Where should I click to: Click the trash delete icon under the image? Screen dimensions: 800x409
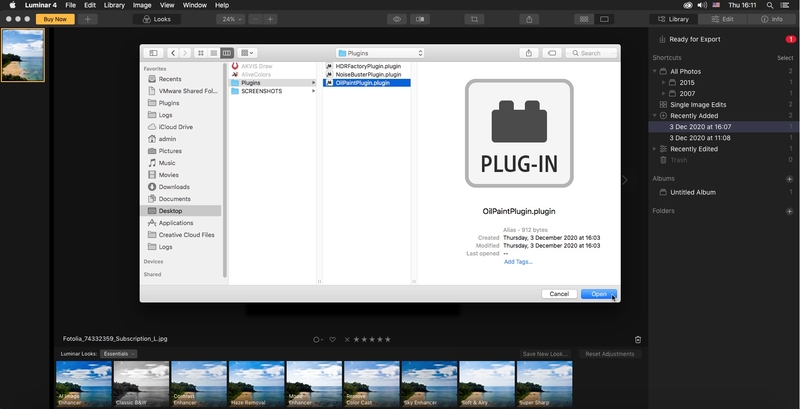tap(638, 340)
